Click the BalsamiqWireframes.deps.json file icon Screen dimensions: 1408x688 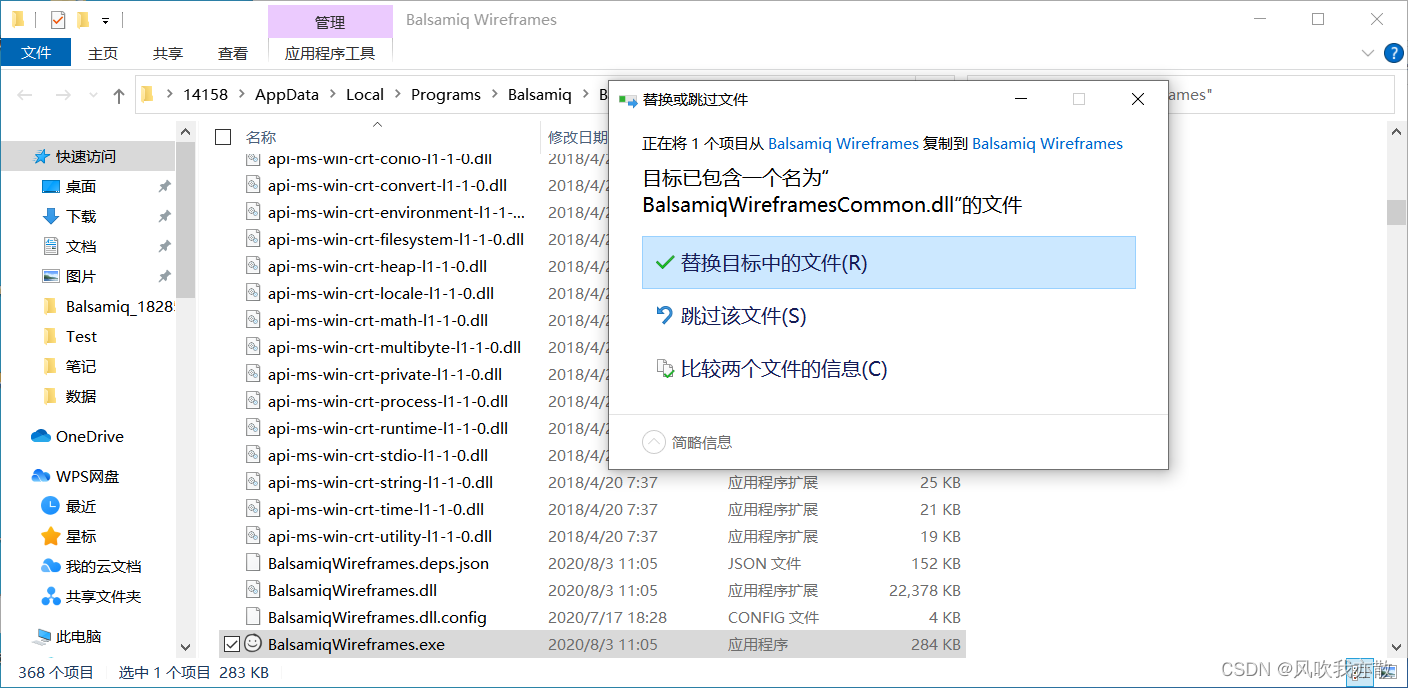click(x=253, y=563)
